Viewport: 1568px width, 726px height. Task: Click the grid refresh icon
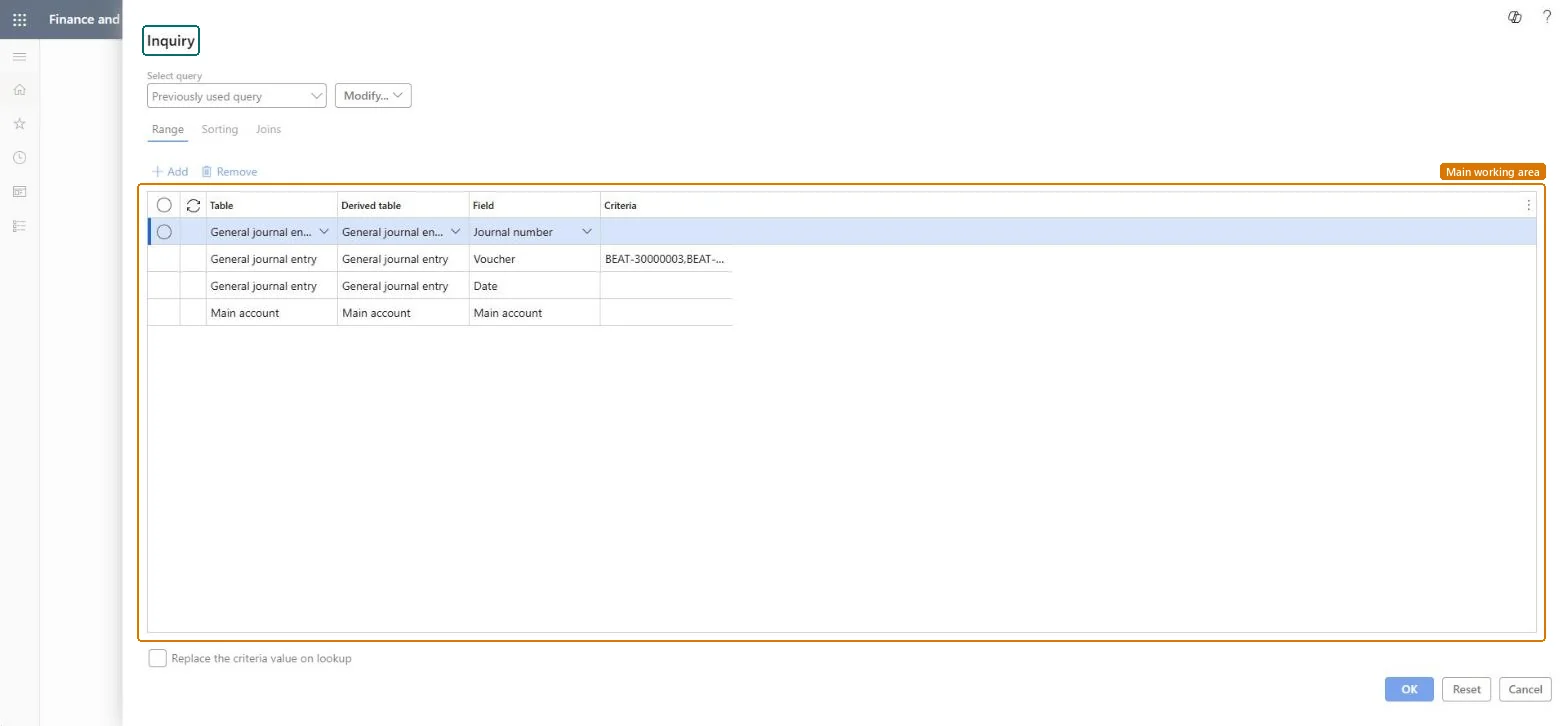coord(193,205)
